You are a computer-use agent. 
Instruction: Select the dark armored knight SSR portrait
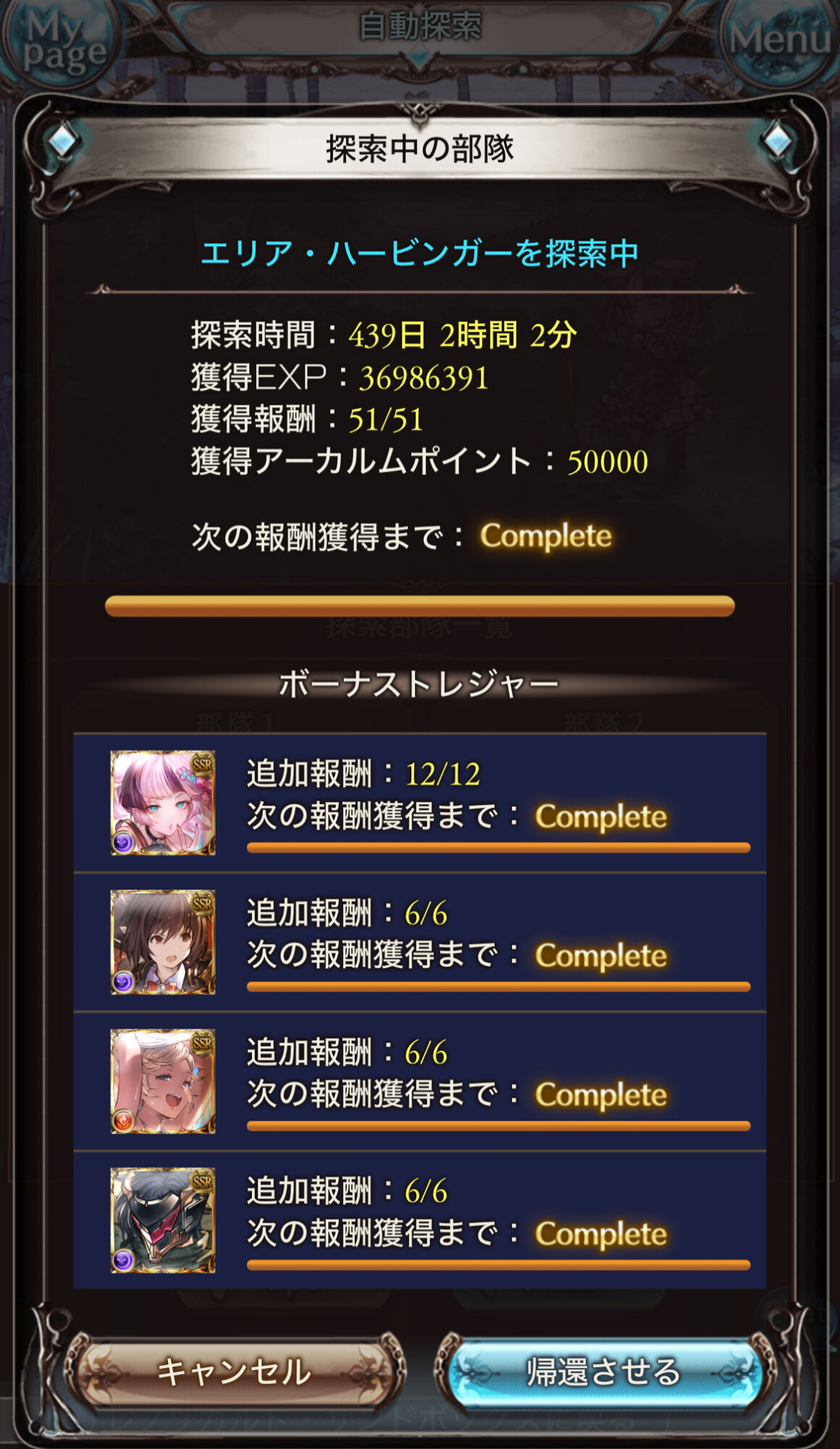click(x=163, y=1220)
